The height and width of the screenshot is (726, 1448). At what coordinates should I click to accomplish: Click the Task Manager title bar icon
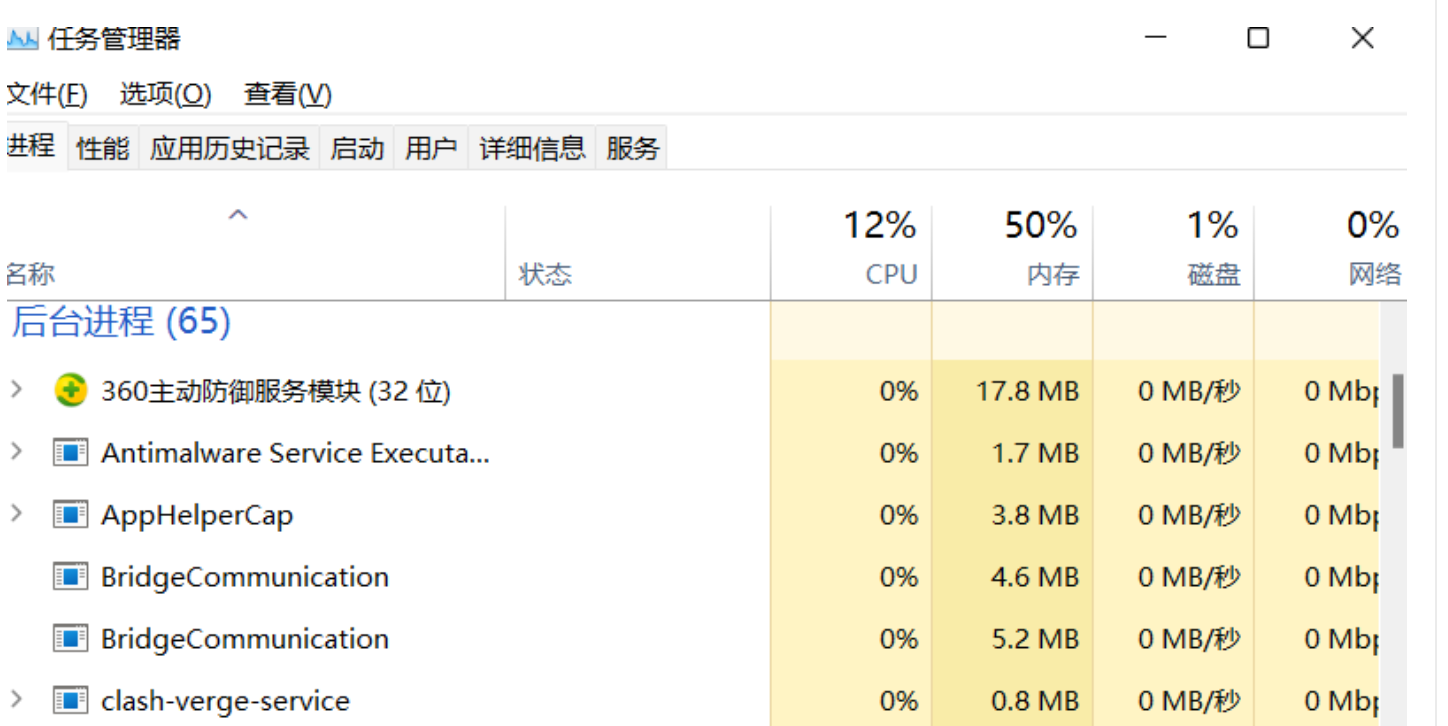tap(22, 39)
